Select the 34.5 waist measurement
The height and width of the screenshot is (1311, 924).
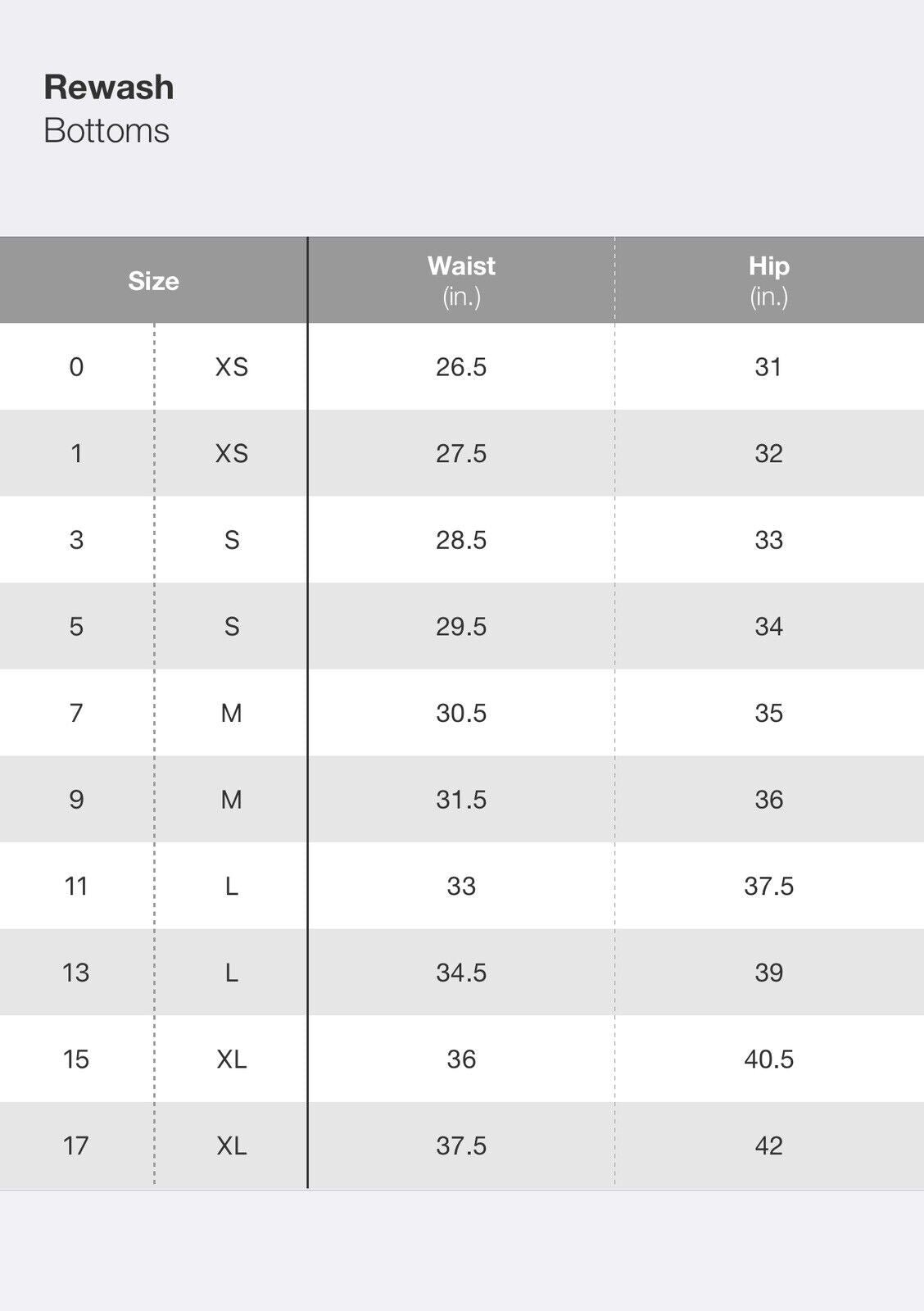click(x=461, y=973)
